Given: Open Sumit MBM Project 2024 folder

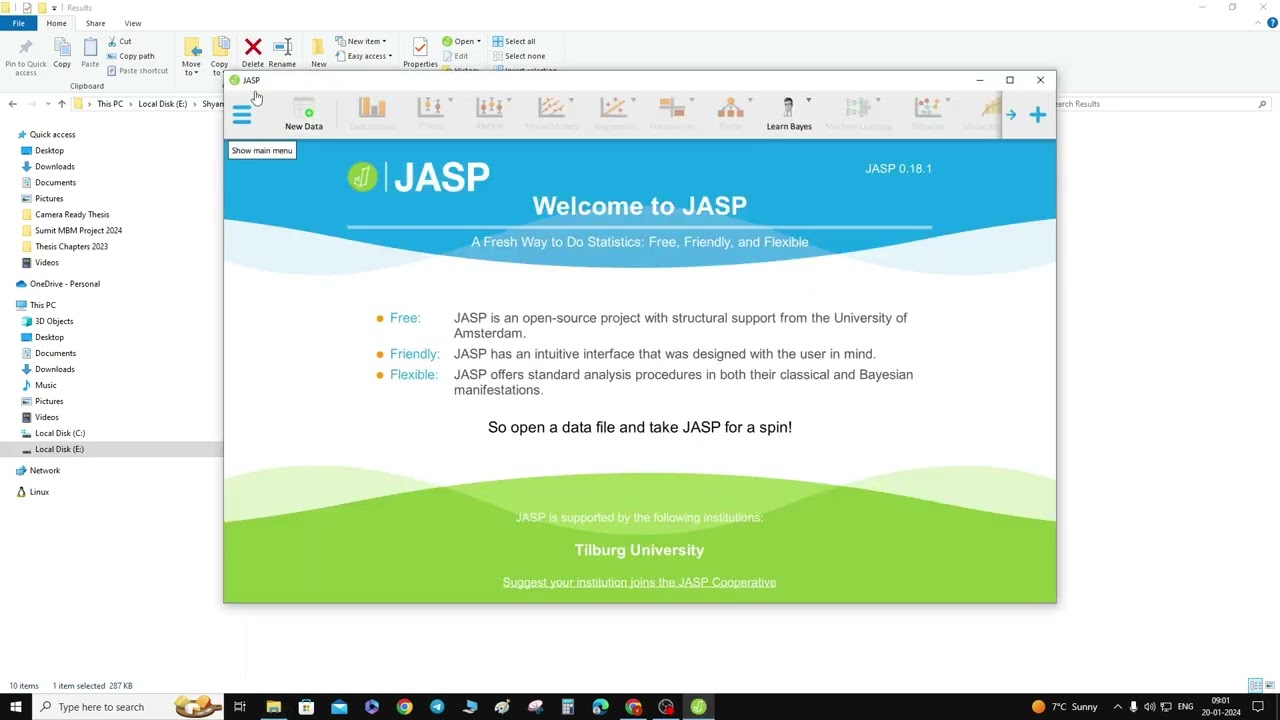Looking at the screenshot, I should pos(78,230).
